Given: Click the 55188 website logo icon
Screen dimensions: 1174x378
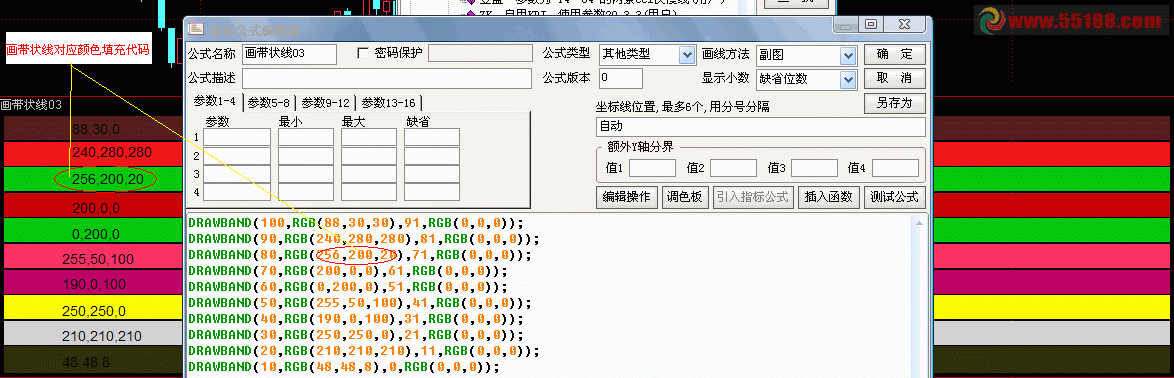Looking at the screenshot, I should tap(993, 21).
